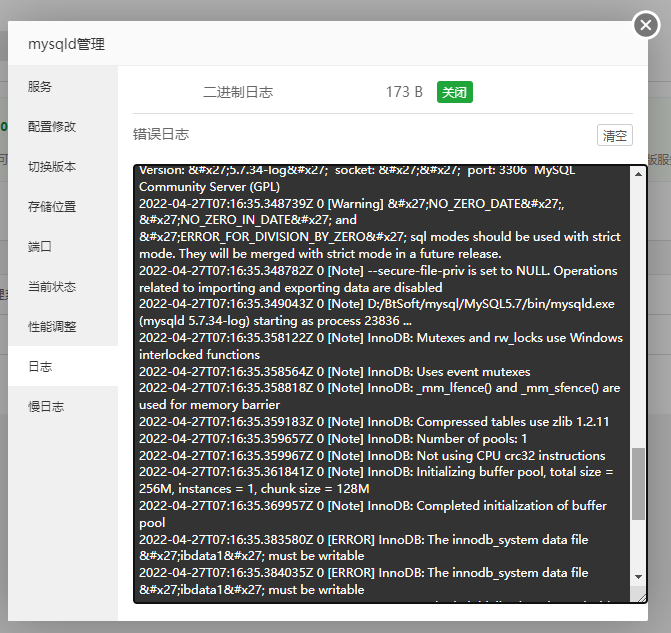The image size is (671, 633).
Task: Click the 二进制日志 label
Action: pyautogui.click(x=238, y=92)
